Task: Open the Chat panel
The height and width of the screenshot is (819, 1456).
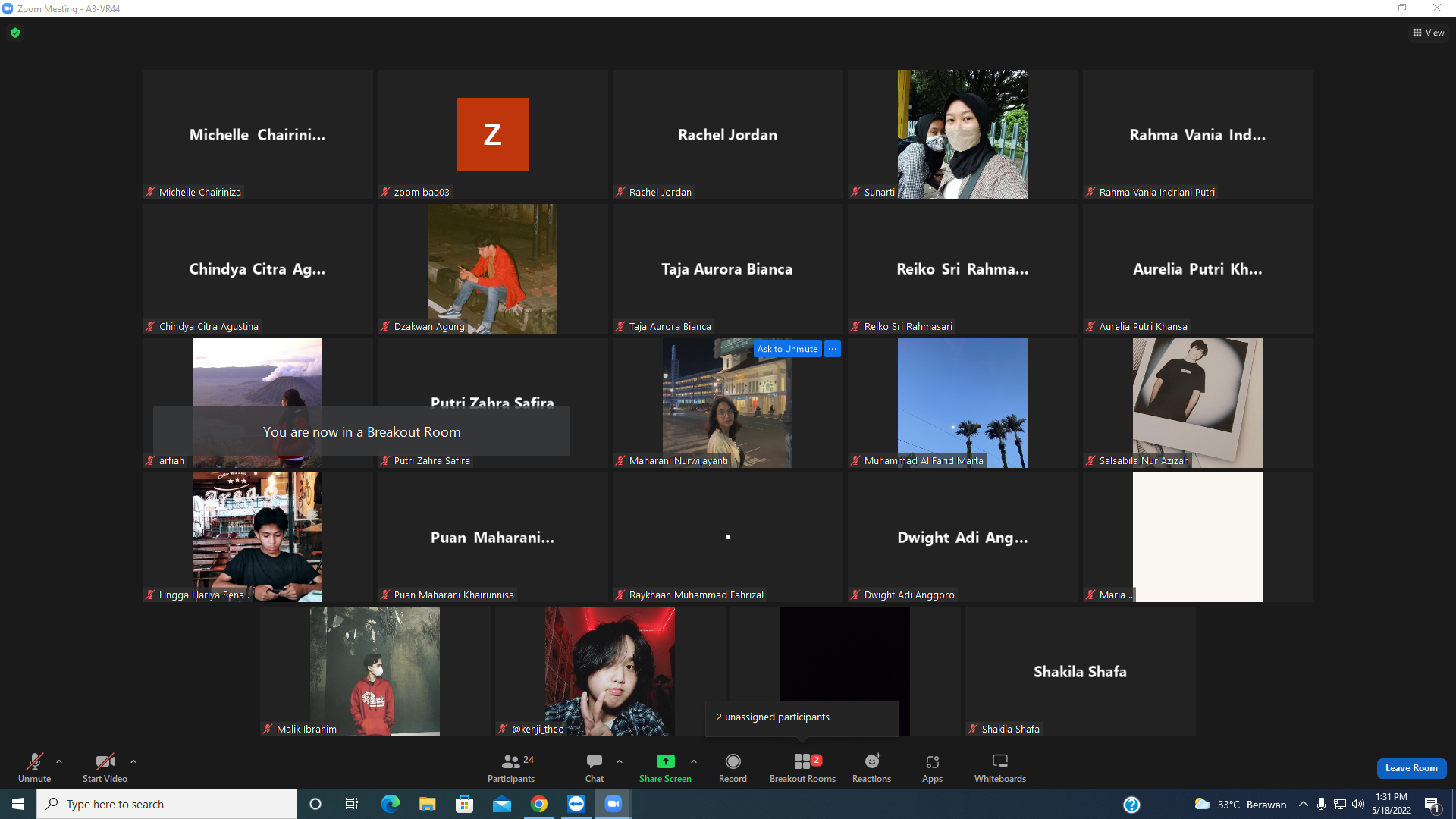Action: pyautogui.click(x=595, y=767)
